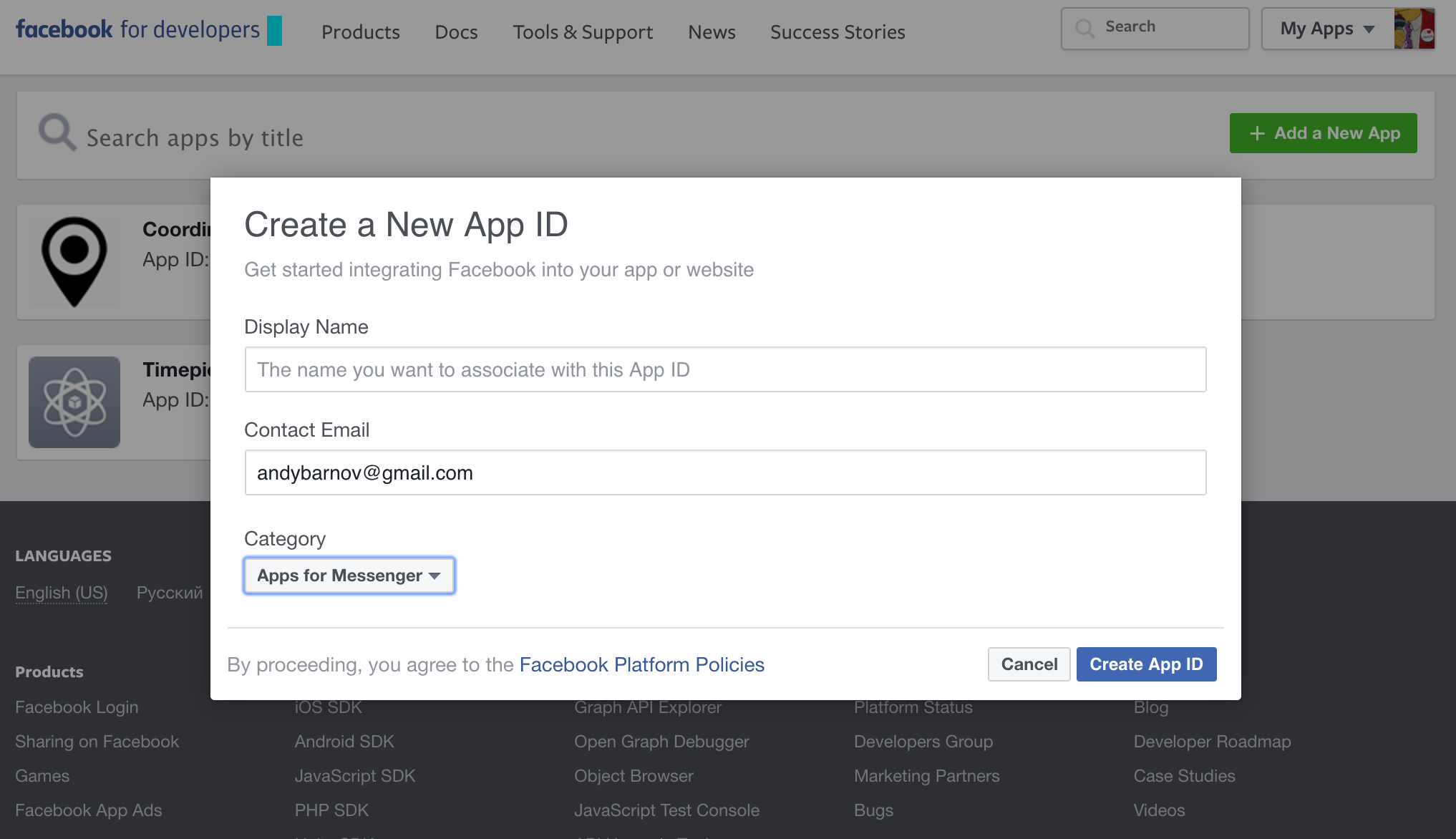Click the magnifier icon in apps search

click(x=57, y=132)
